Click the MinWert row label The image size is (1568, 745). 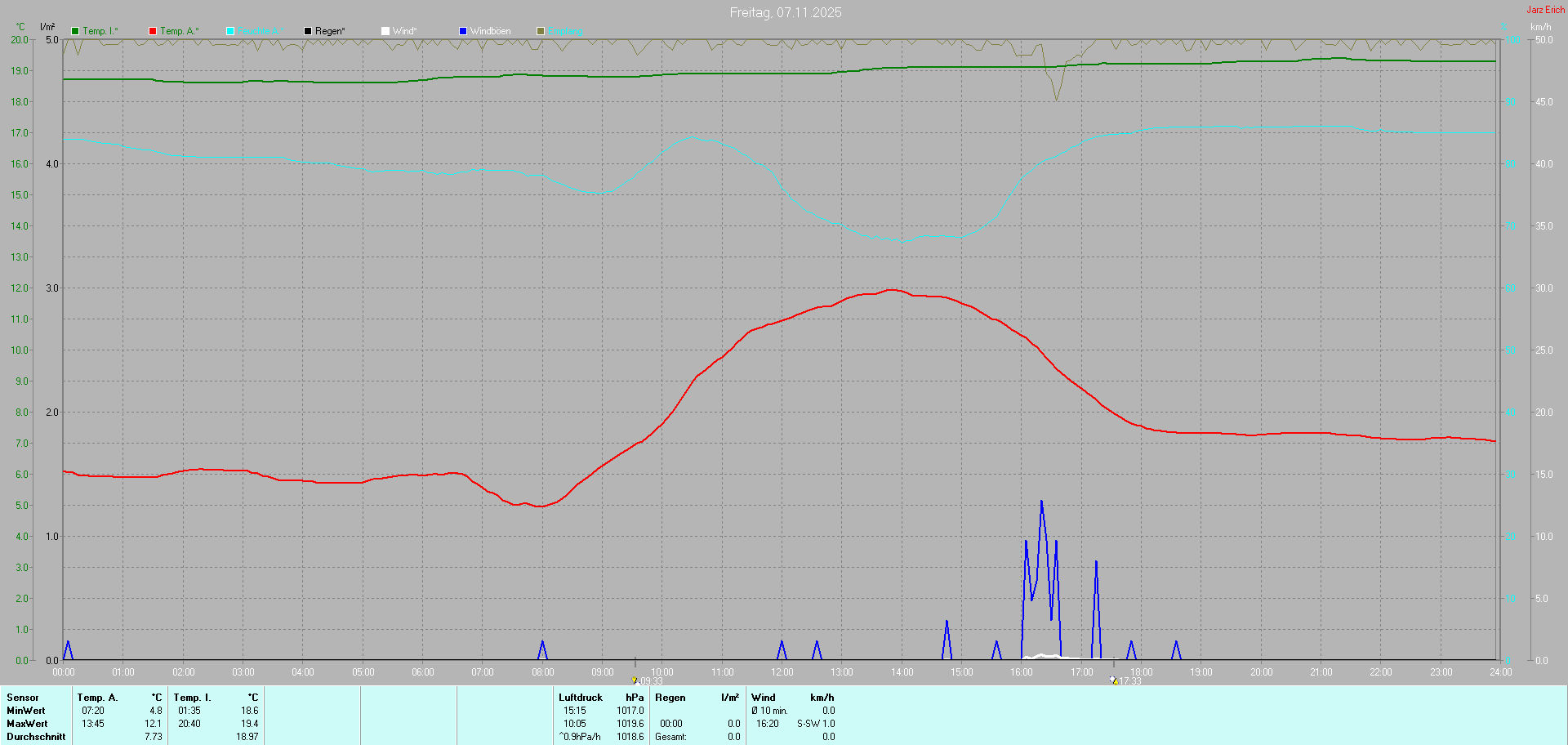tap(26, 711)
